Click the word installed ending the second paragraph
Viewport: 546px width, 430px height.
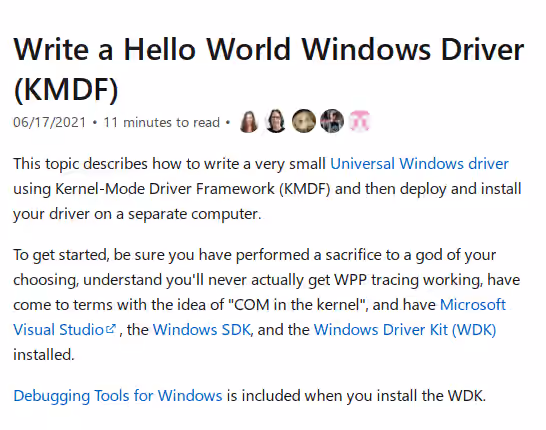[x=44, y=355]
